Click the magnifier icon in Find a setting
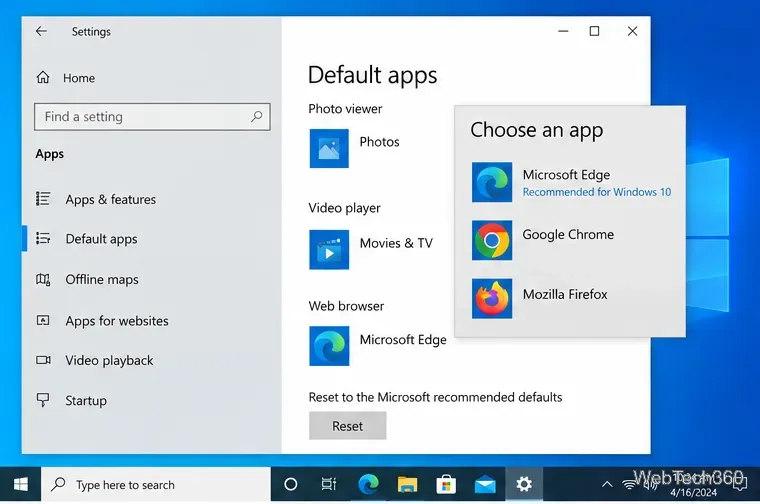760x504 pixels. click(x=256, y=116)
